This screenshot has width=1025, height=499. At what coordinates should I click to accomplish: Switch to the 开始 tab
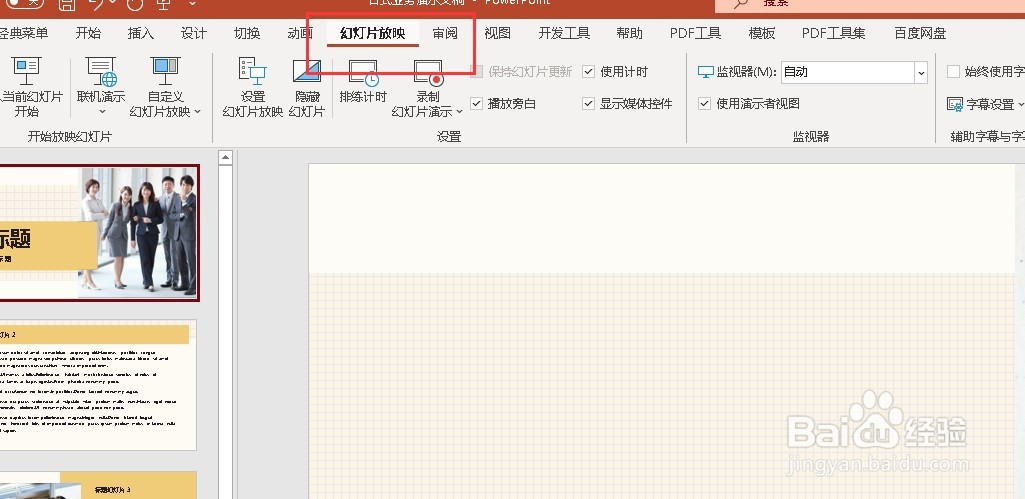tap(88, 33)
